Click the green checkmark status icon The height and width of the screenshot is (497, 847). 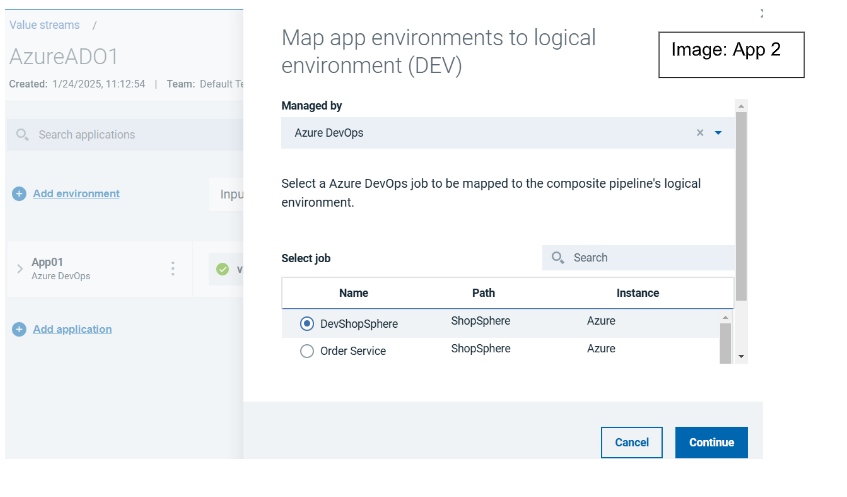tap(222, 269)
